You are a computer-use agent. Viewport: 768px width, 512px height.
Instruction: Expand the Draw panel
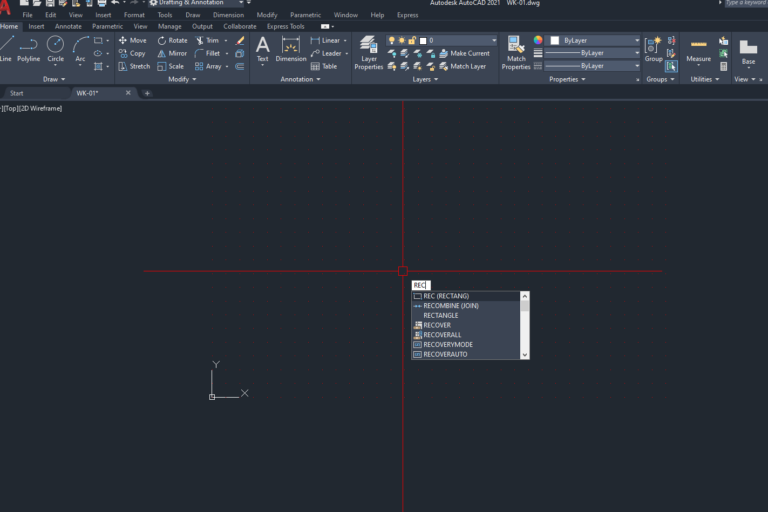click(x=54, y=79)
